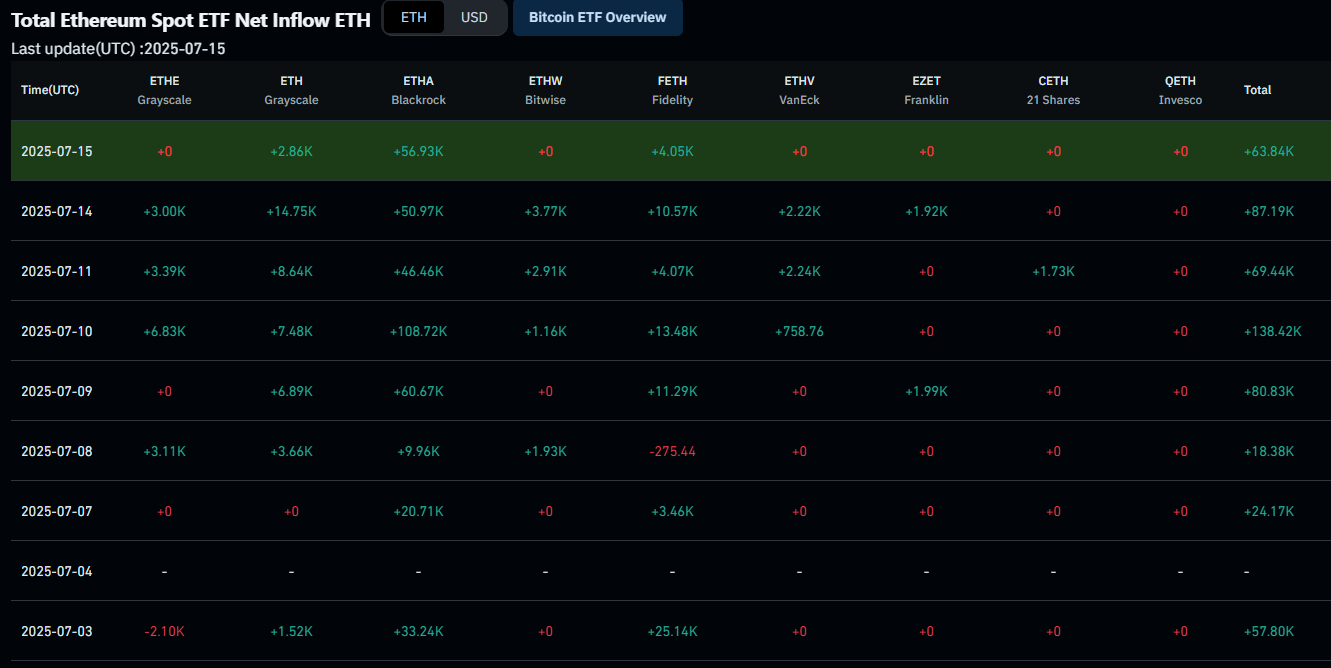
Task: Select the 2025-07-14 total +87.19K cell
Action: pyautogui.click(x=1268, y=211)
